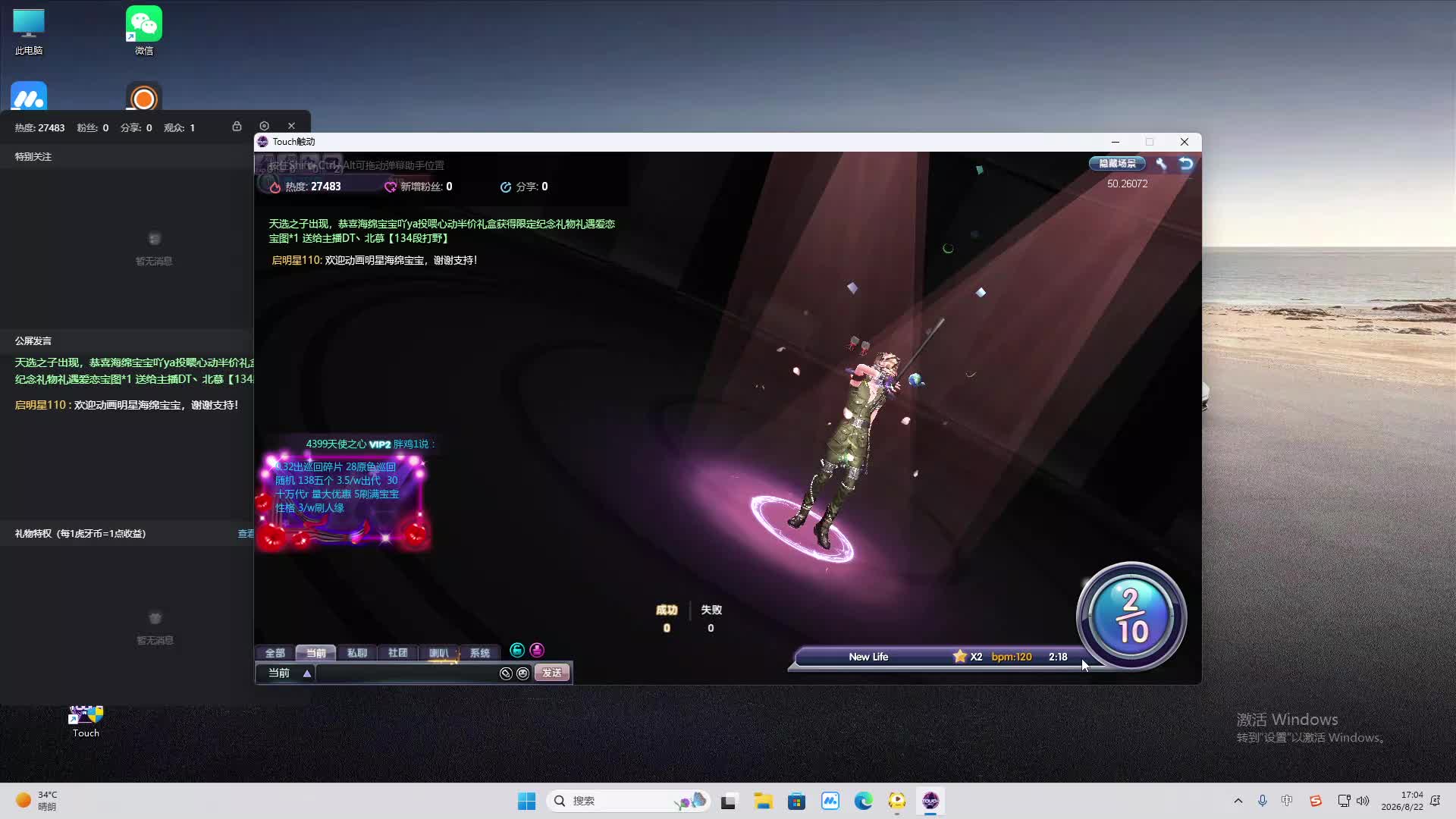Click the 2:18 song timer
Screen dimensions: 1456x819
(x=1058, y=657)
